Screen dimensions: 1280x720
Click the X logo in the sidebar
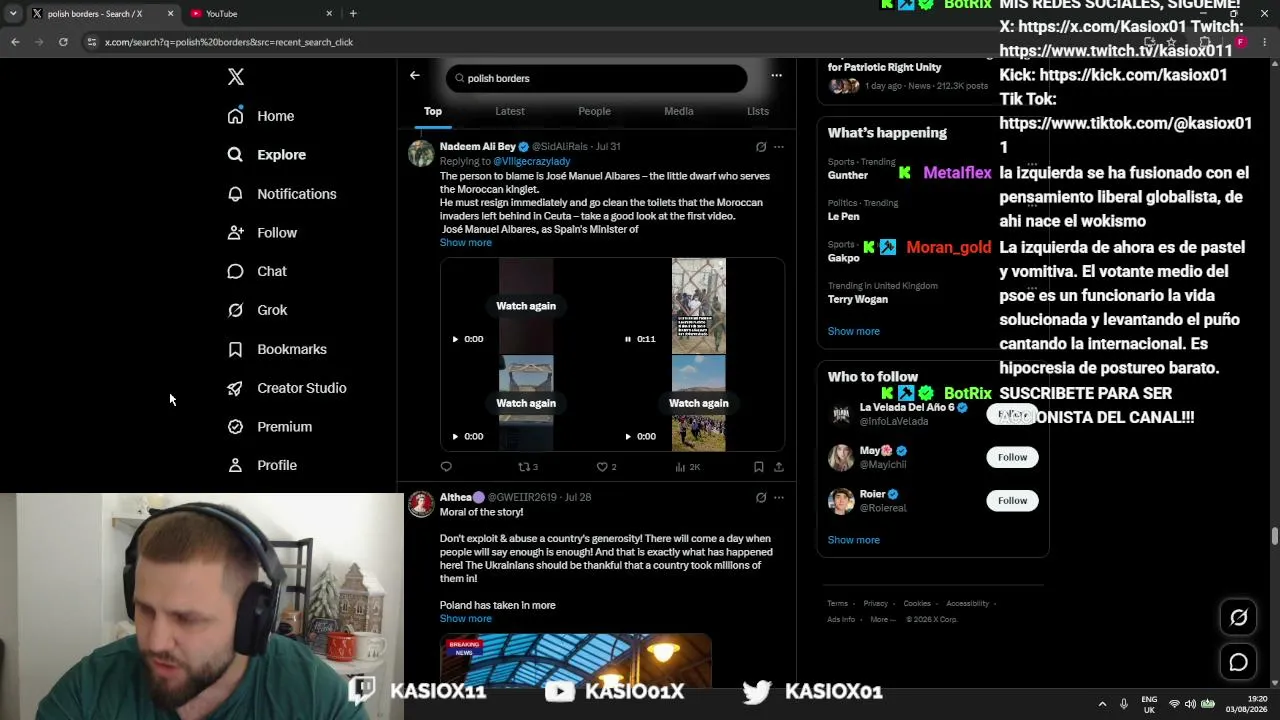coord(236,77)
